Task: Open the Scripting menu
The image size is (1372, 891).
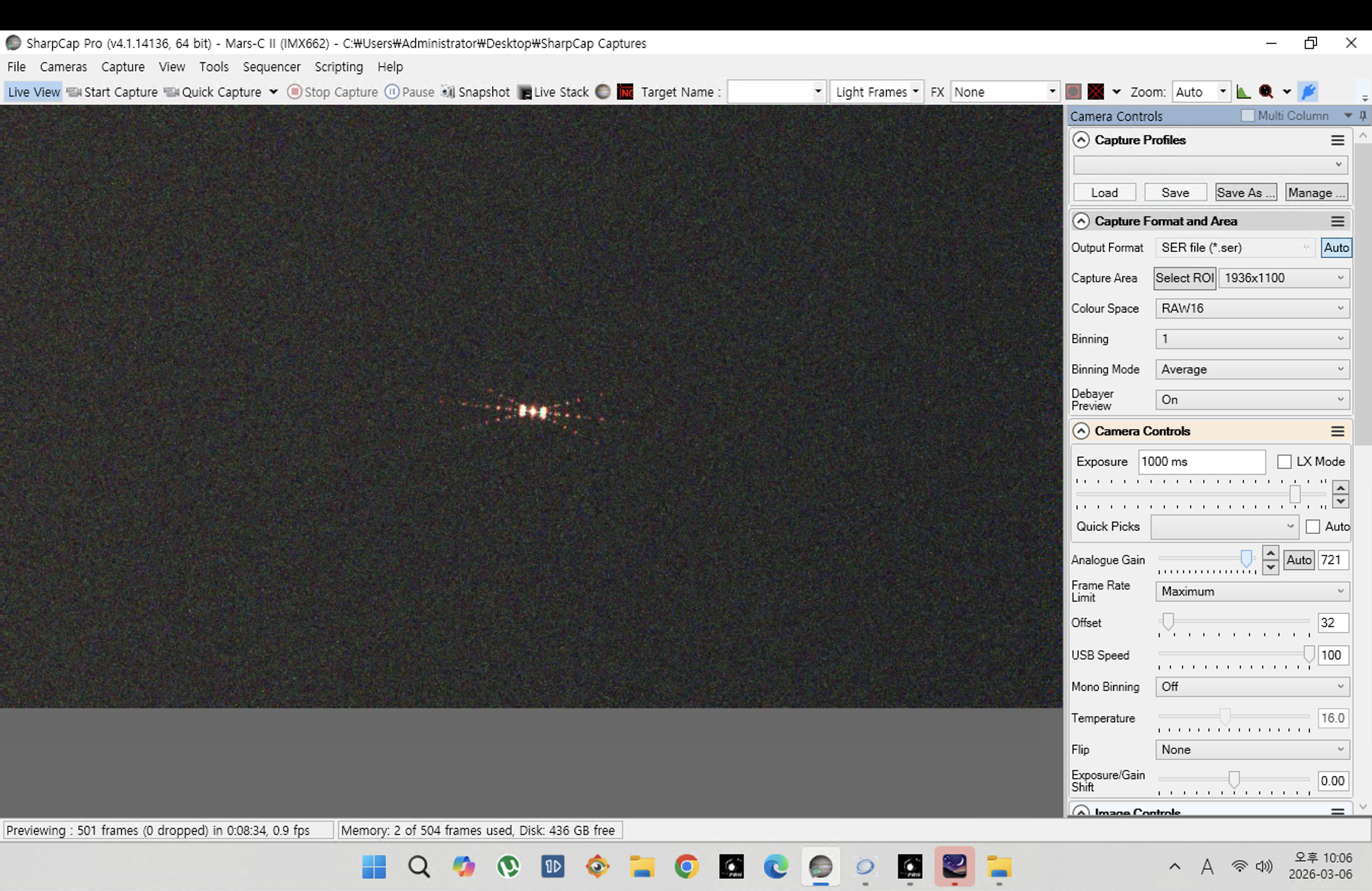Action: click(338, 67)
